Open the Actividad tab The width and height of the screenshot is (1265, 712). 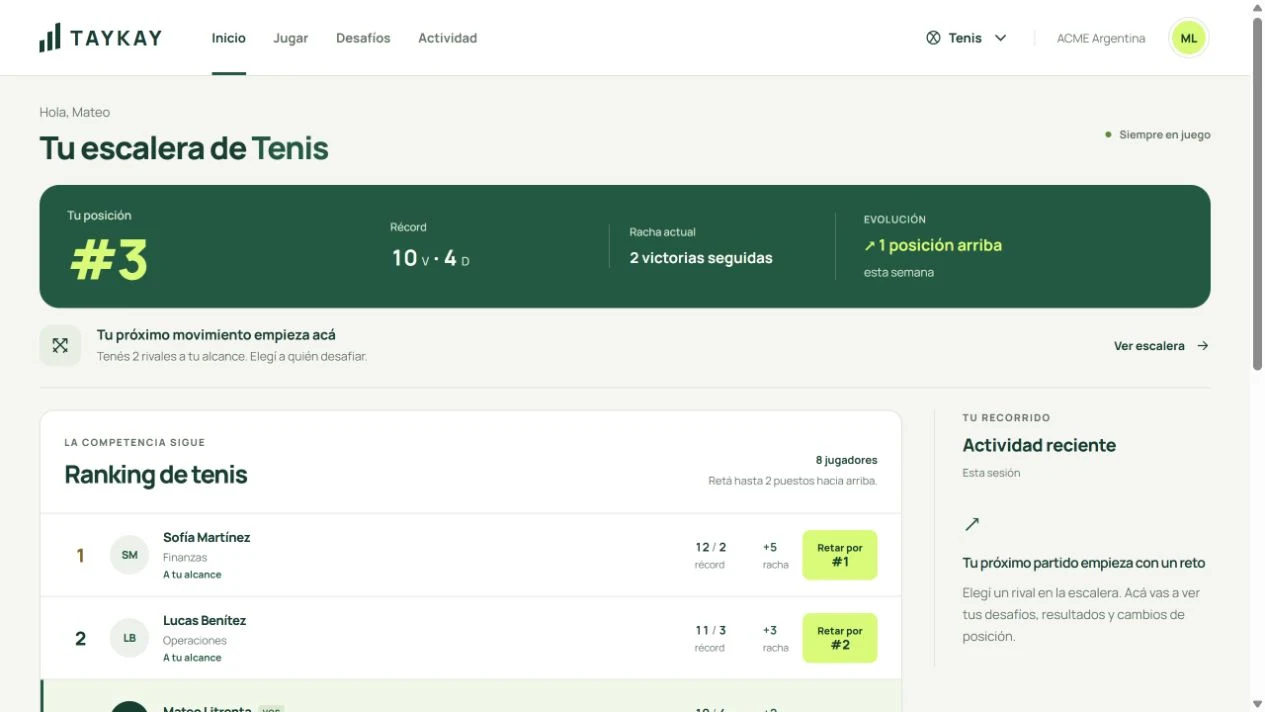pyautogui.click(x=447, y=38)
